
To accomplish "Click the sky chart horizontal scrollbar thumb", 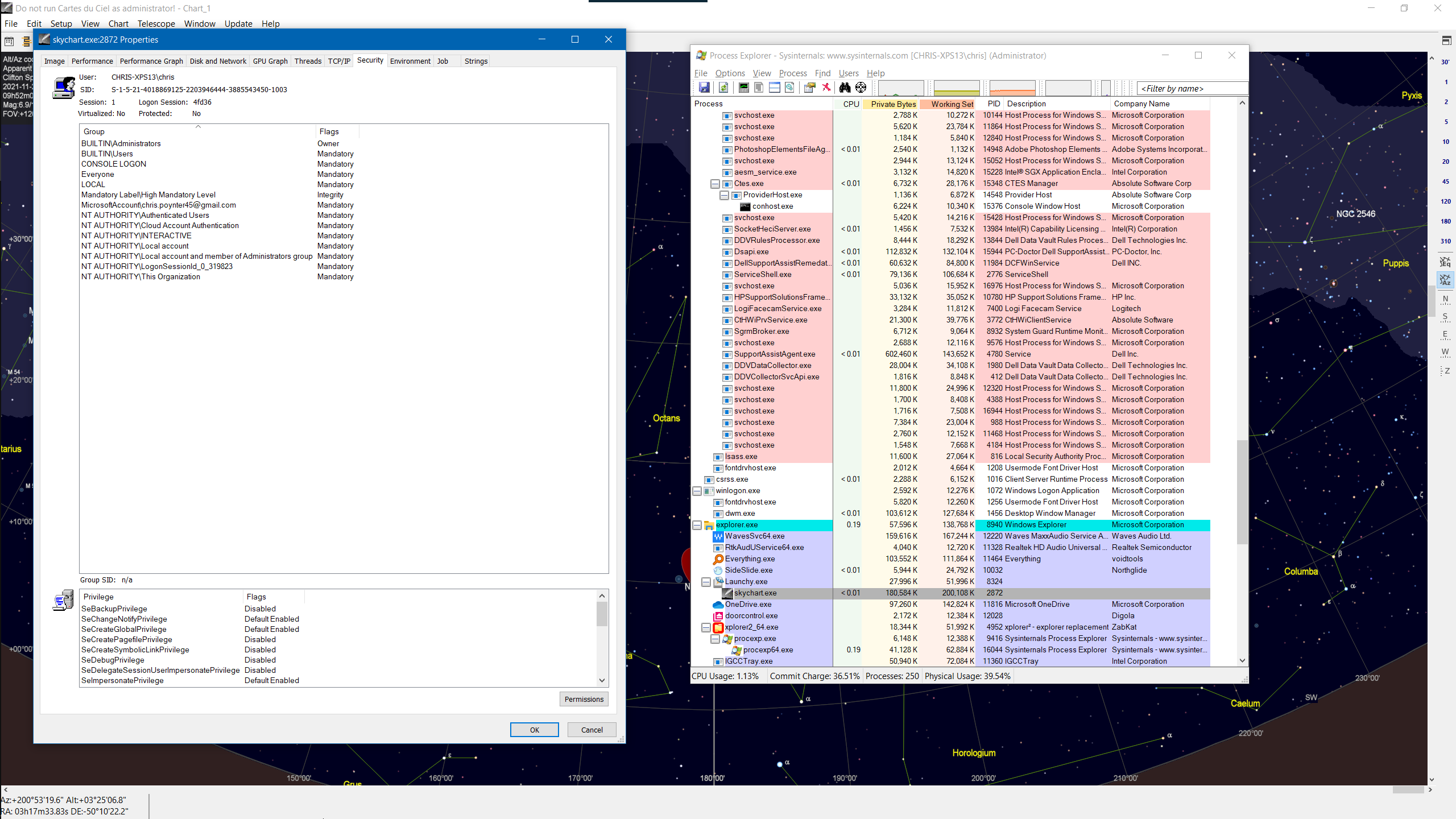I will click(x=1408, y=790).
